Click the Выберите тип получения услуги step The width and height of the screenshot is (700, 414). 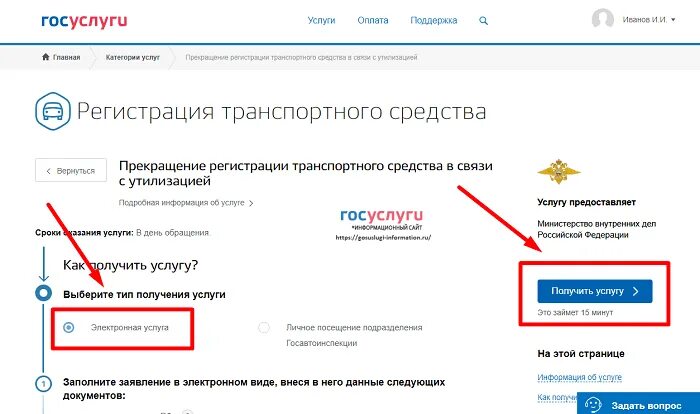(x=144, y=295)
